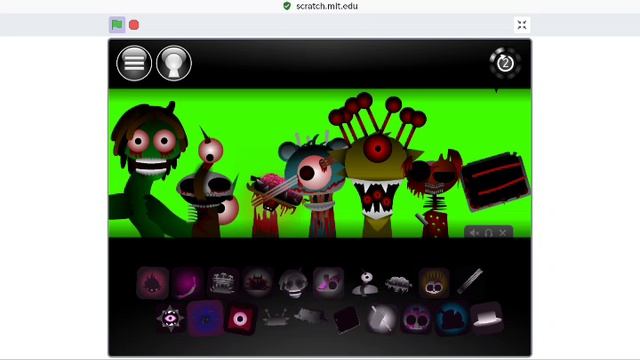Select the pink and purple figure icon
640x360 pixels.
(328, 282)
